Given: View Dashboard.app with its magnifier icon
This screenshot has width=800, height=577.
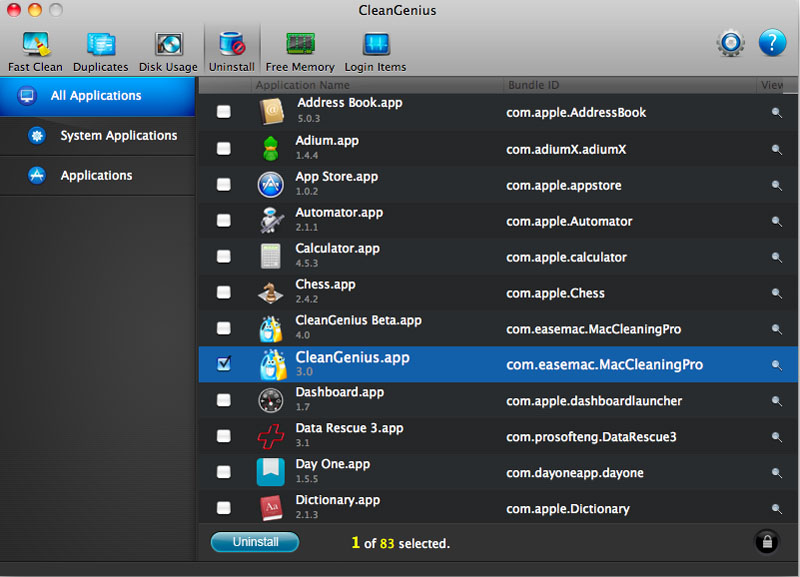Looking at the screenshot, I should [x=777, y=401].
